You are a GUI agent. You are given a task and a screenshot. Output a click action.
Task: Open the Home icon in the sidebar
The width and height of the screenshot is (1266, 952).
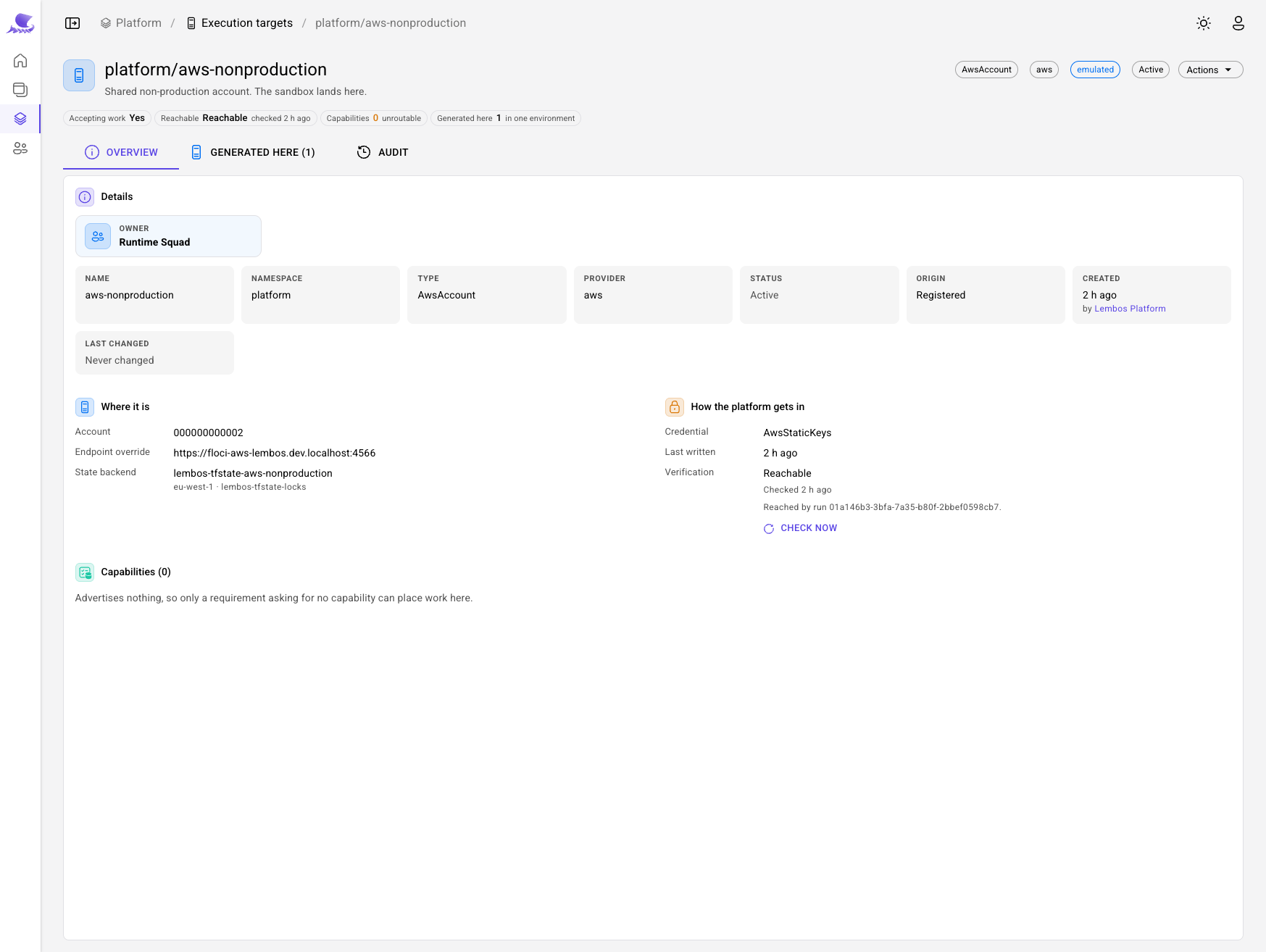pyautogui.click(x=20, y=61)
